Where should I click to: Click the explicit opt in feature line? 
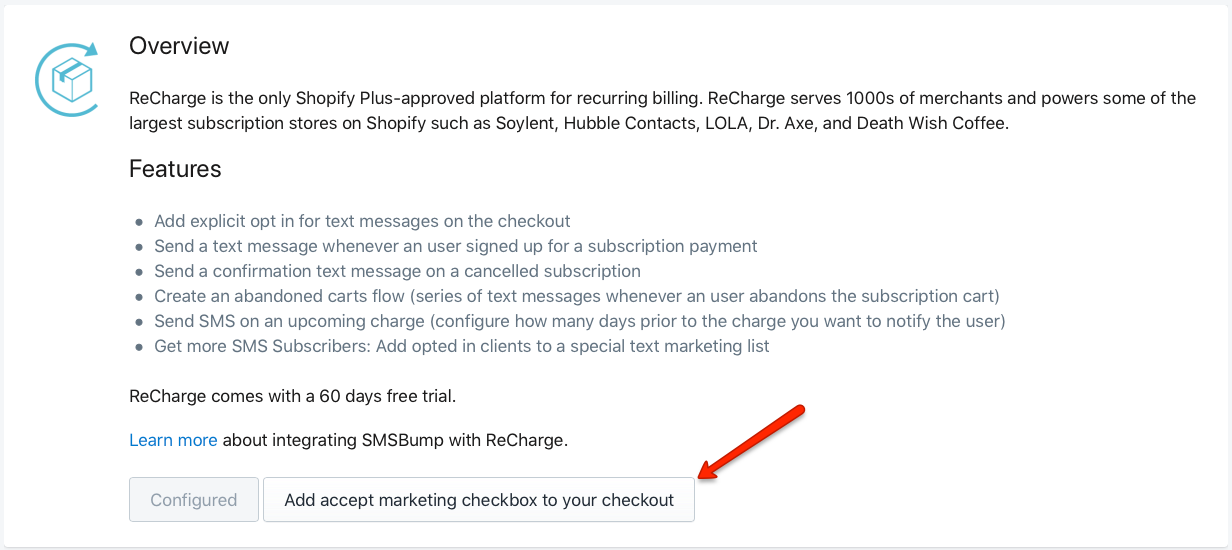(x=362, y=221)
